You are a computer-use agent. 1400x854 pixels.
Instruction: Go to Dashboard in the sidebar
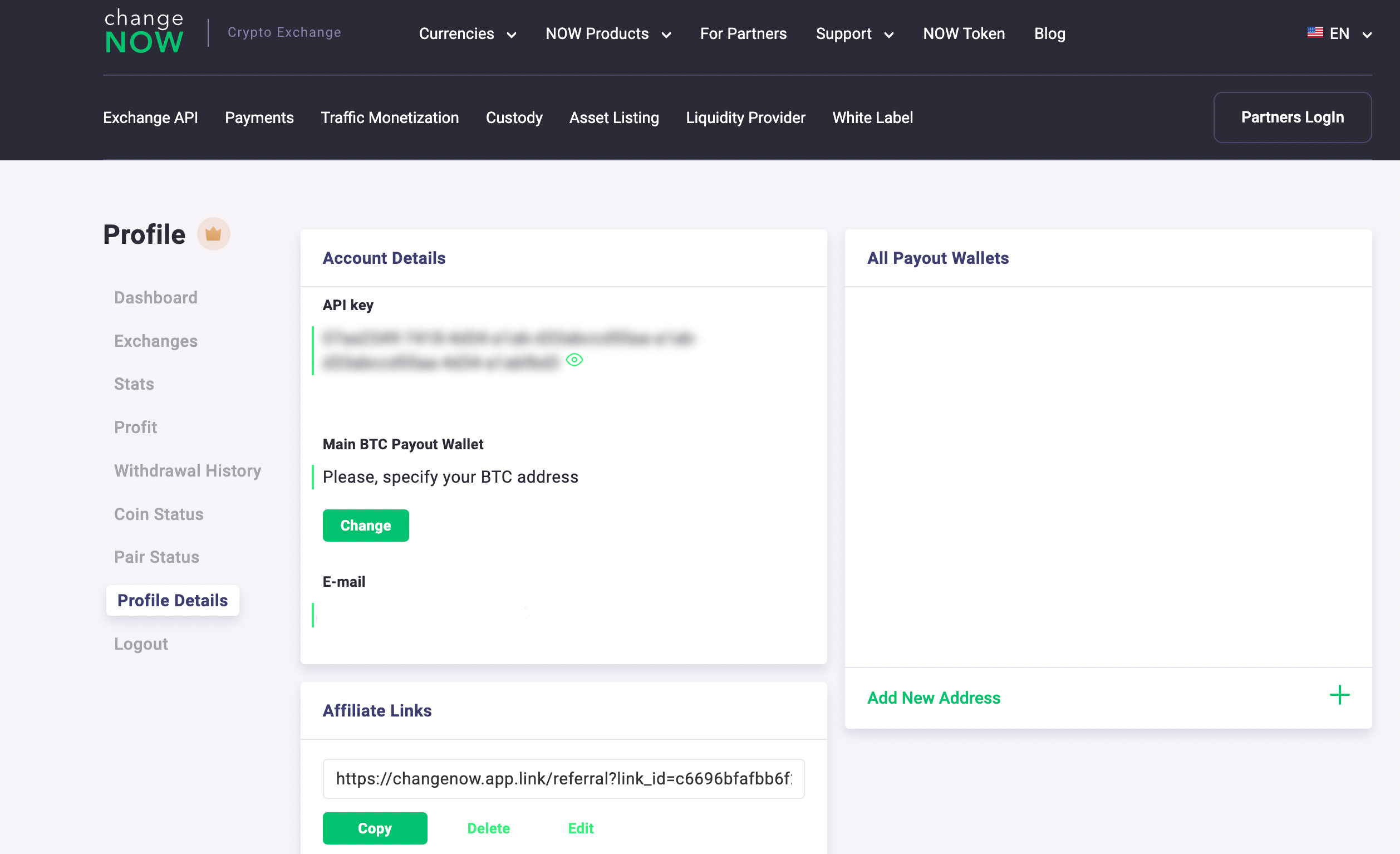coord(156,297)
